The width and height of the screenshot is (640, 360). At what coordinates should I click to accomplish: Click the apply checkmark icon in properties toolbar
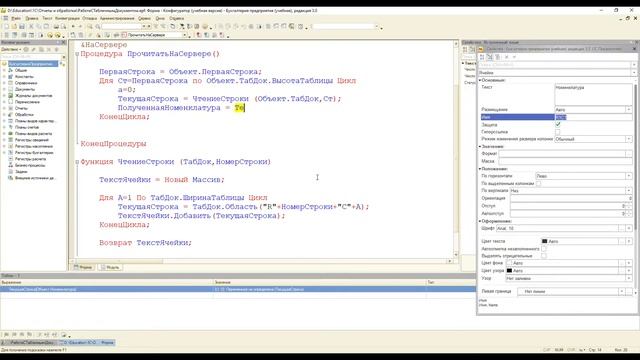coord(514,57)
